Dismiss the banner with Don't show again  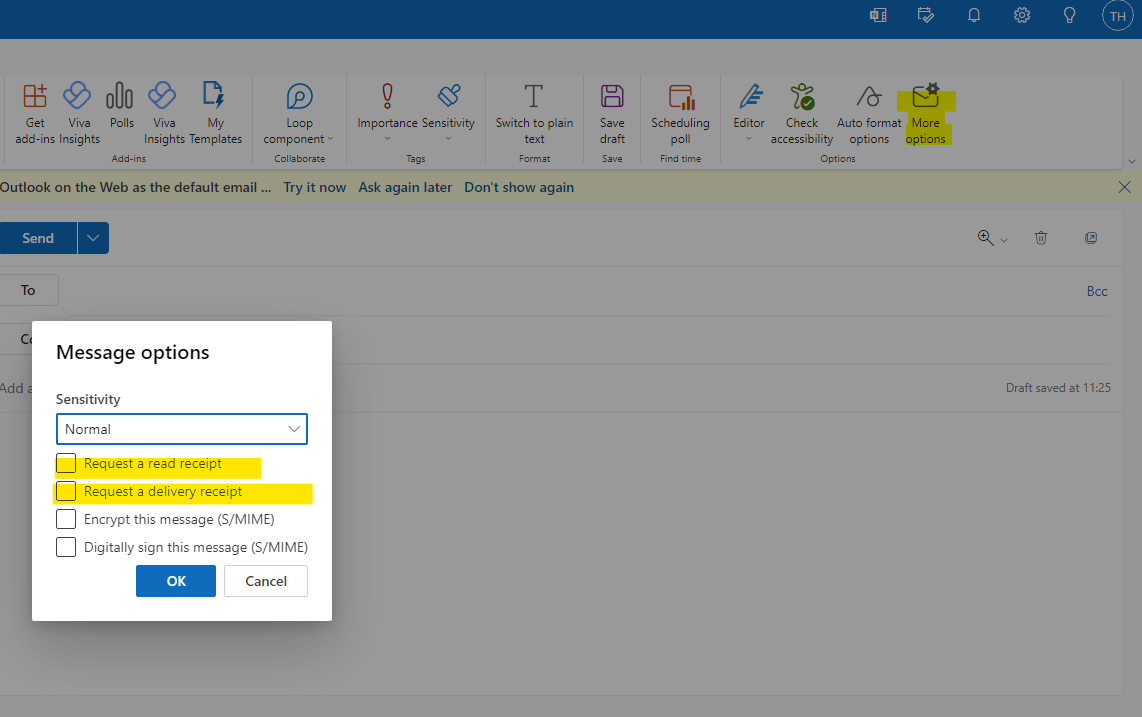click(x=519, y=186)
